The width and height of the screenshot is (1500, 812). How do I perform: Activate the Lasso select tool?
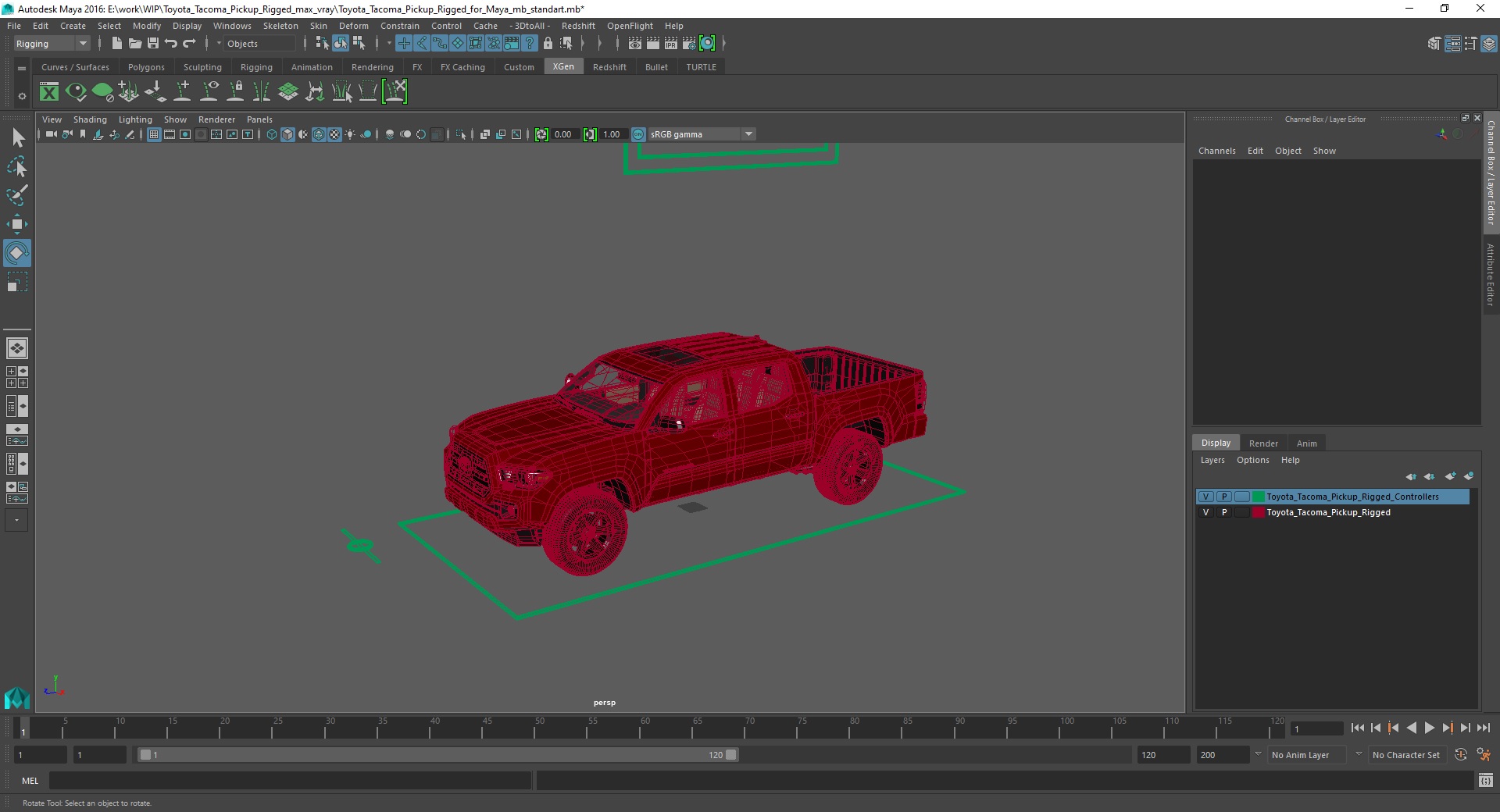[17, 167]
